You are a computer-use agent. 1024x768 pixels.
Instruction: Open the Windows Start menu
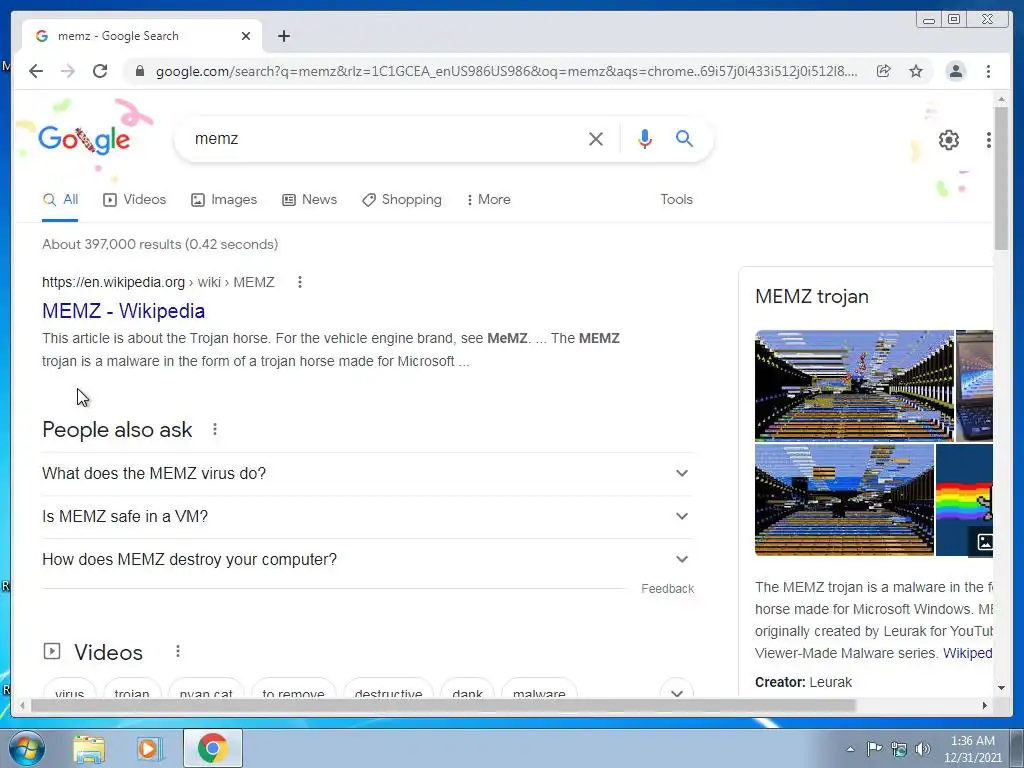[26, 748]
